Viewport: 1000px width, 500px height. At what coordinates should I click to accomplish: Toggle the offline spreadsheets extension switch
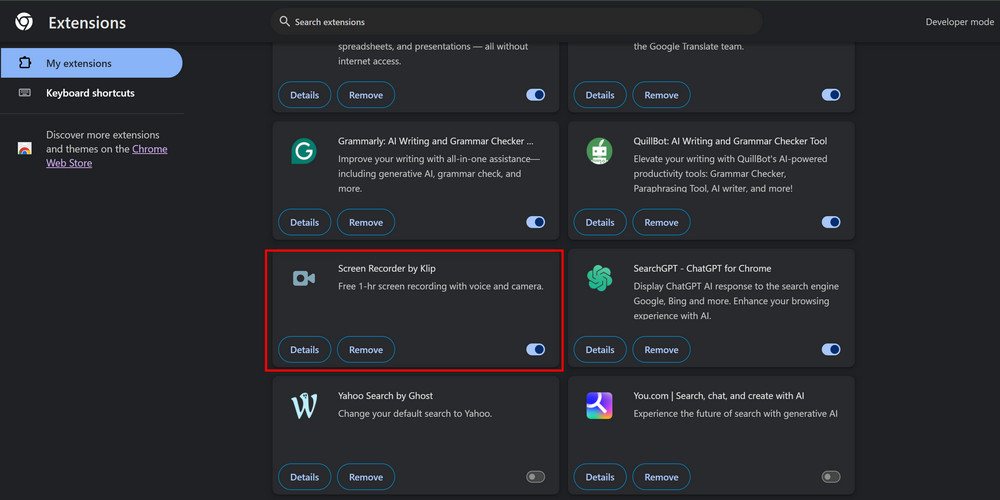tap(536, 94)
